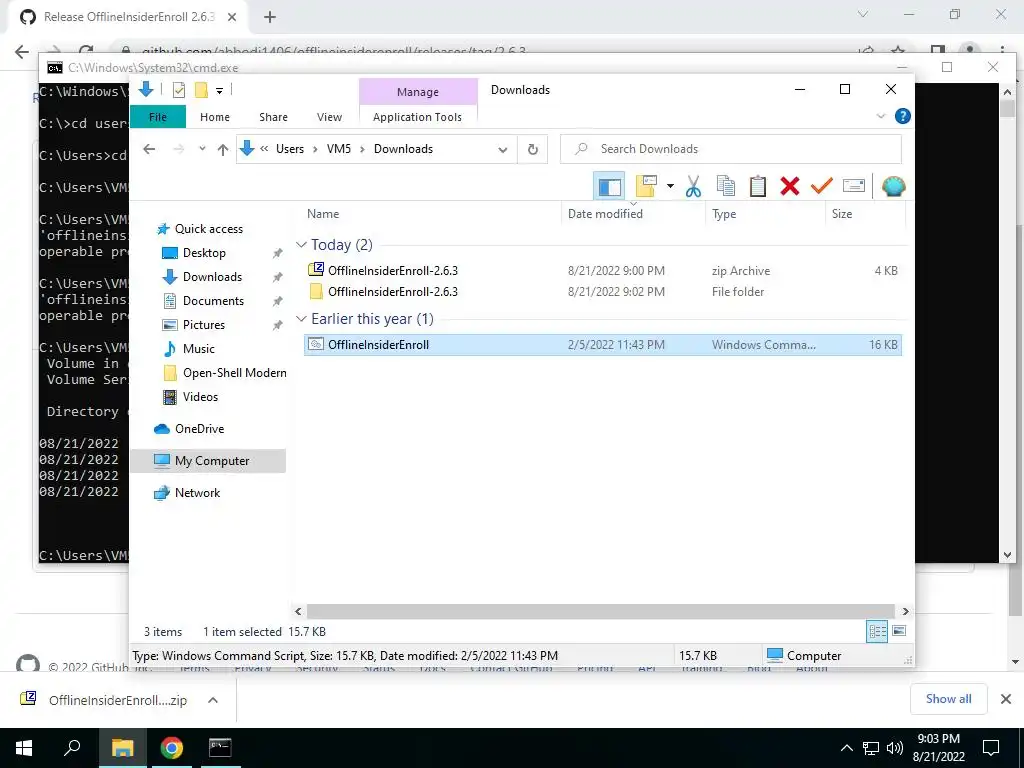Image resolution: width=1024 pixels, height=768 pixels.
Task: Click VM5 in the address breadcrumb
Action: pos(339,149)
